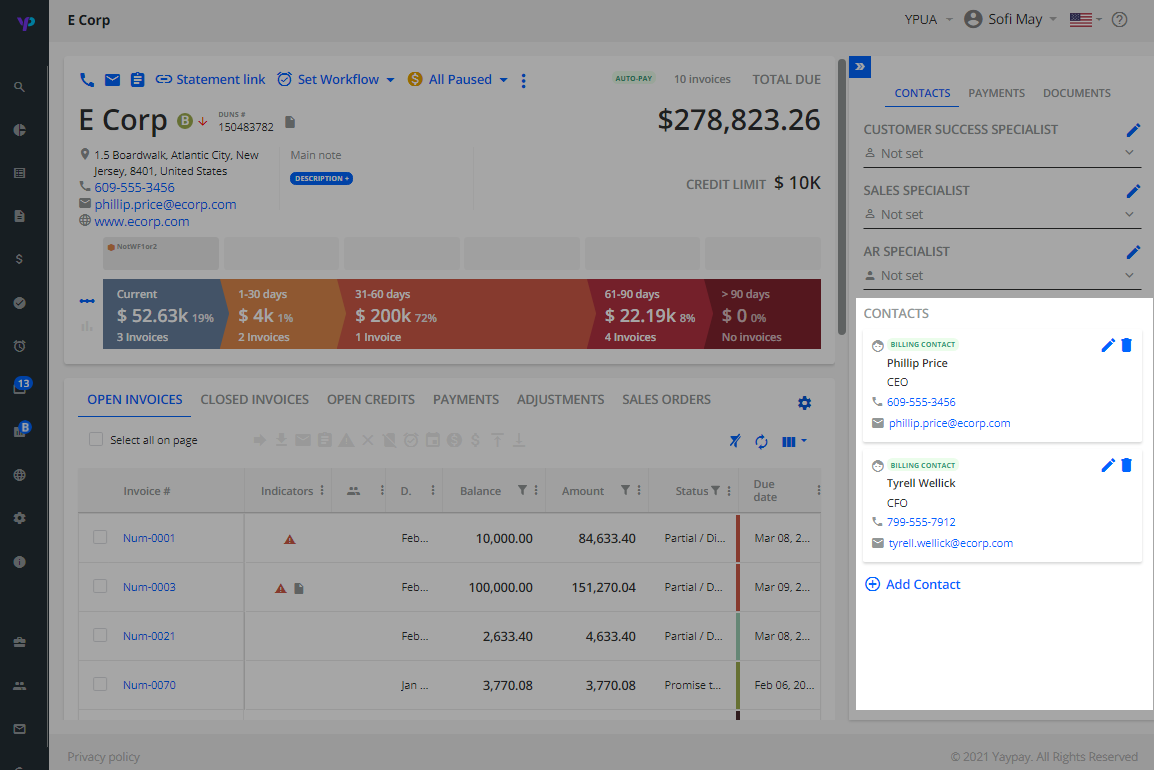Open the search icon in left sidebar
This screenshot has width=1154, height=770.
tap(20, 87)
